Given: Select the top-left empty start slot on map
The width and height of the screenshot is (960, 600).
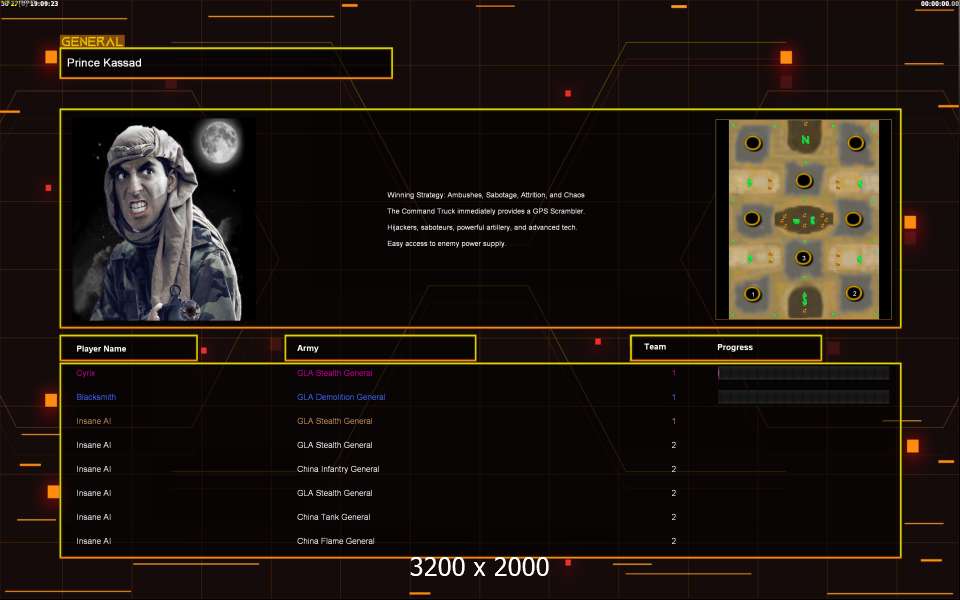Looking at the screenshot, I should coord(753,144).
